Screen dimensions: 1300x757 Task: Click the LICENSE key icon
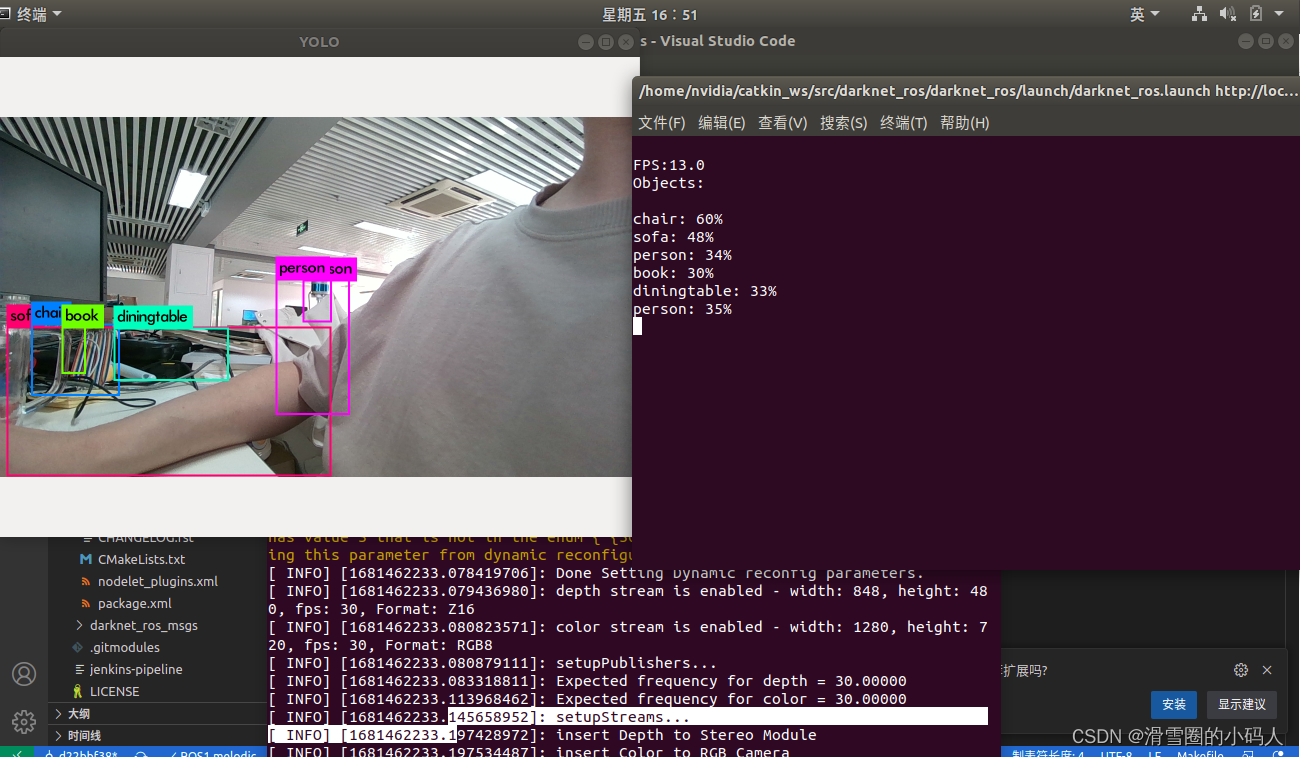tap(78, 691)
